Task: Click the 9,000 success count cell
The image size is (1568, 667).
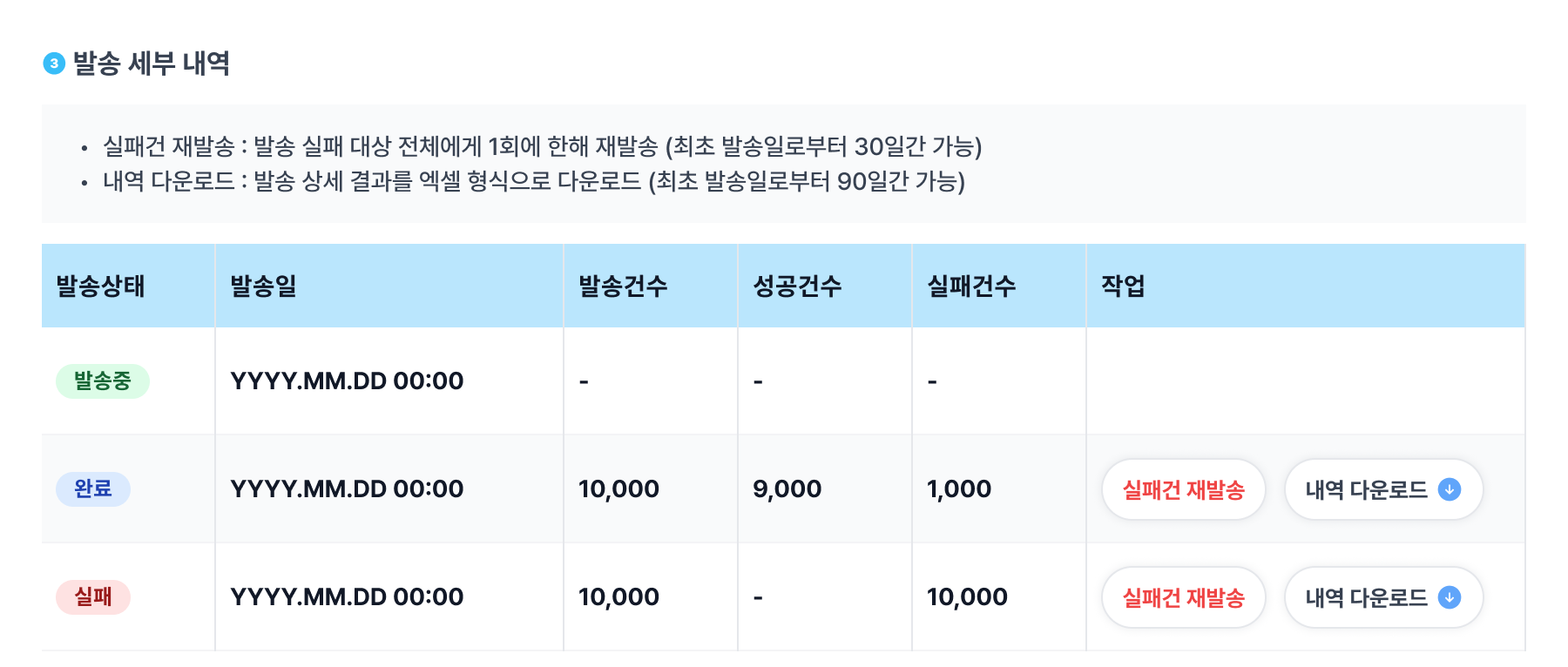Action: 787,489
